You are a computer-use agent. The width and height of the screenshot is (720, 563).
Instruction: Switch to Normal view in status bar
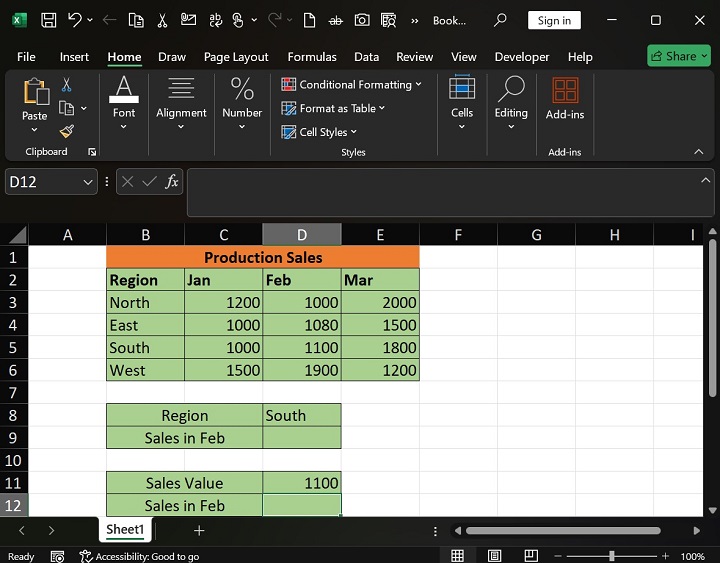tap(457, 556)
